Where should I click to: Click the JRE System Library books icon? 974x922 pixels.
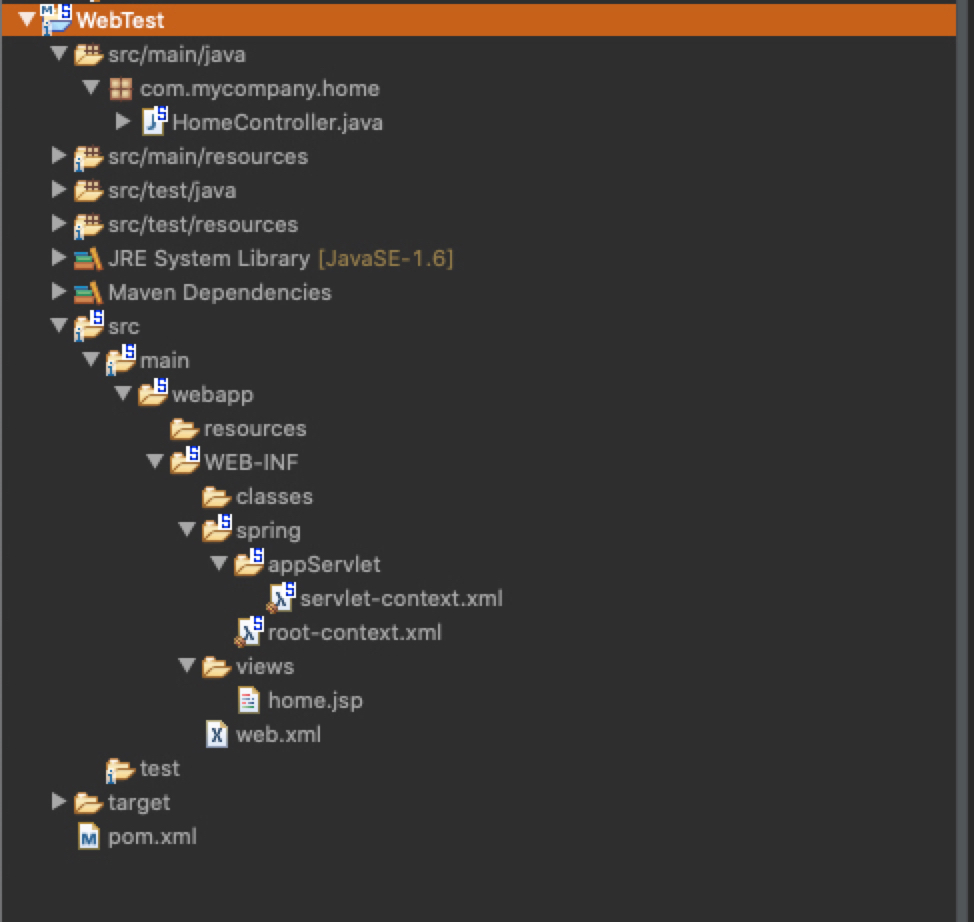88,258
